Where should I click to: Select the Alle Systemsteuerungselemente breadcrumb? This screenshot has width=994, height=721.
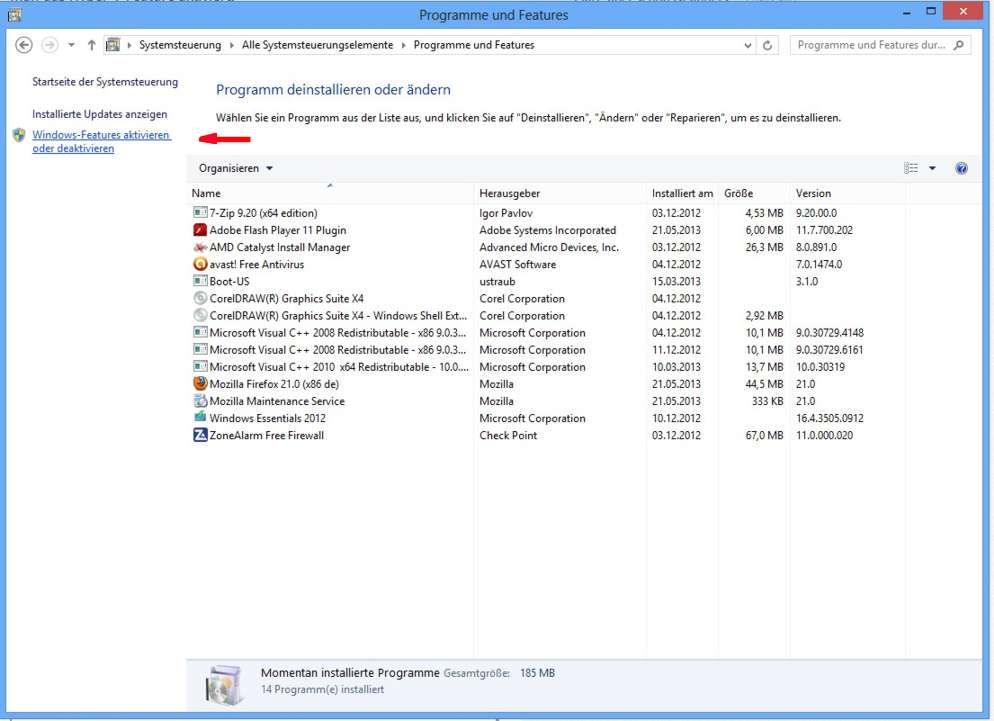pyautogui.click(x=317, y=45)
